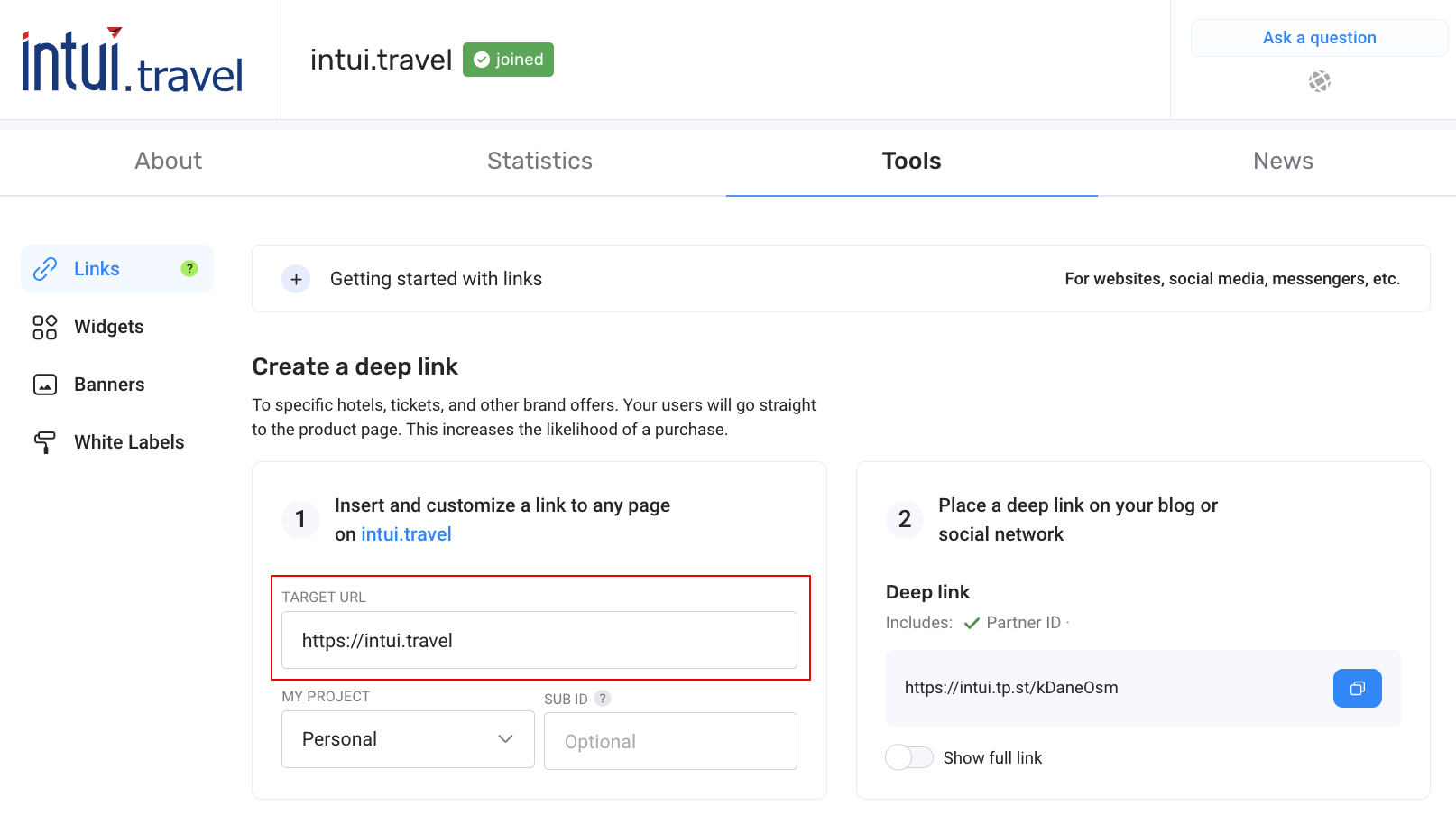
Task: Select the Tools tab
Action: [911, 161]
